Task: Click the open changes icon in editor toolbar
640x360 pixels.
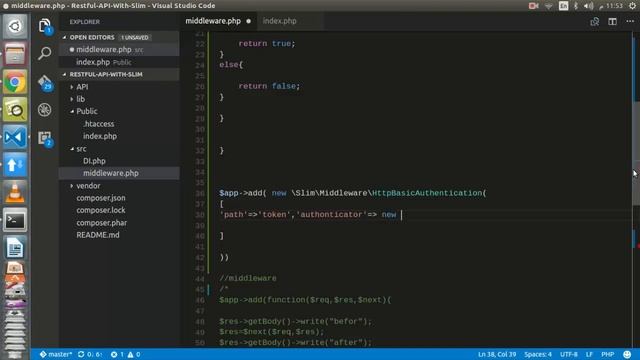Action: click(x=595, y=22)
